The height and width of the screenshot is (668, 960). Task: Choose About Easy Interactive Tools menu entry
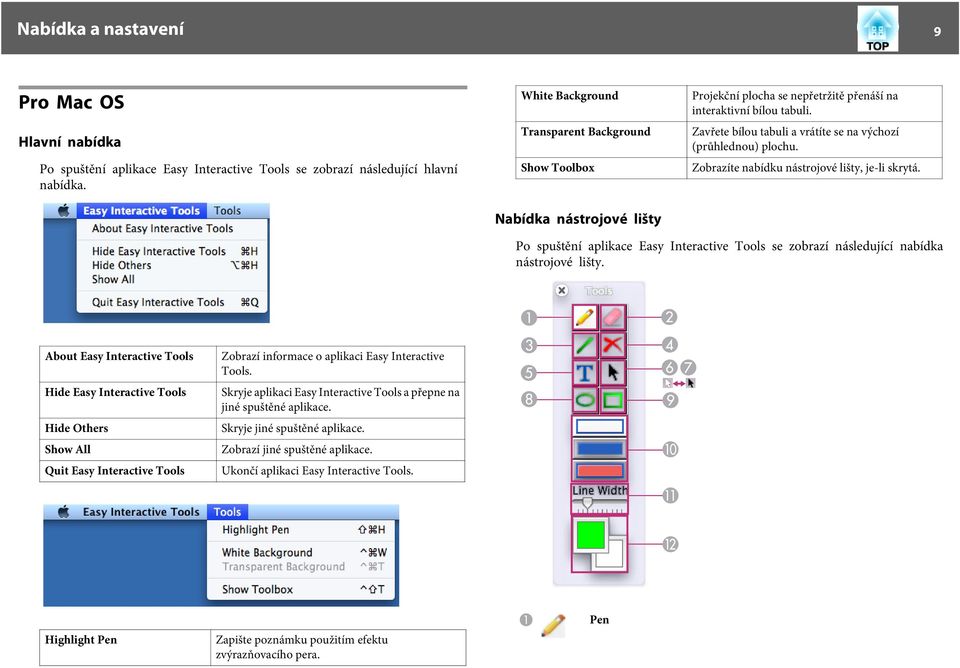[x=162, y=228]
